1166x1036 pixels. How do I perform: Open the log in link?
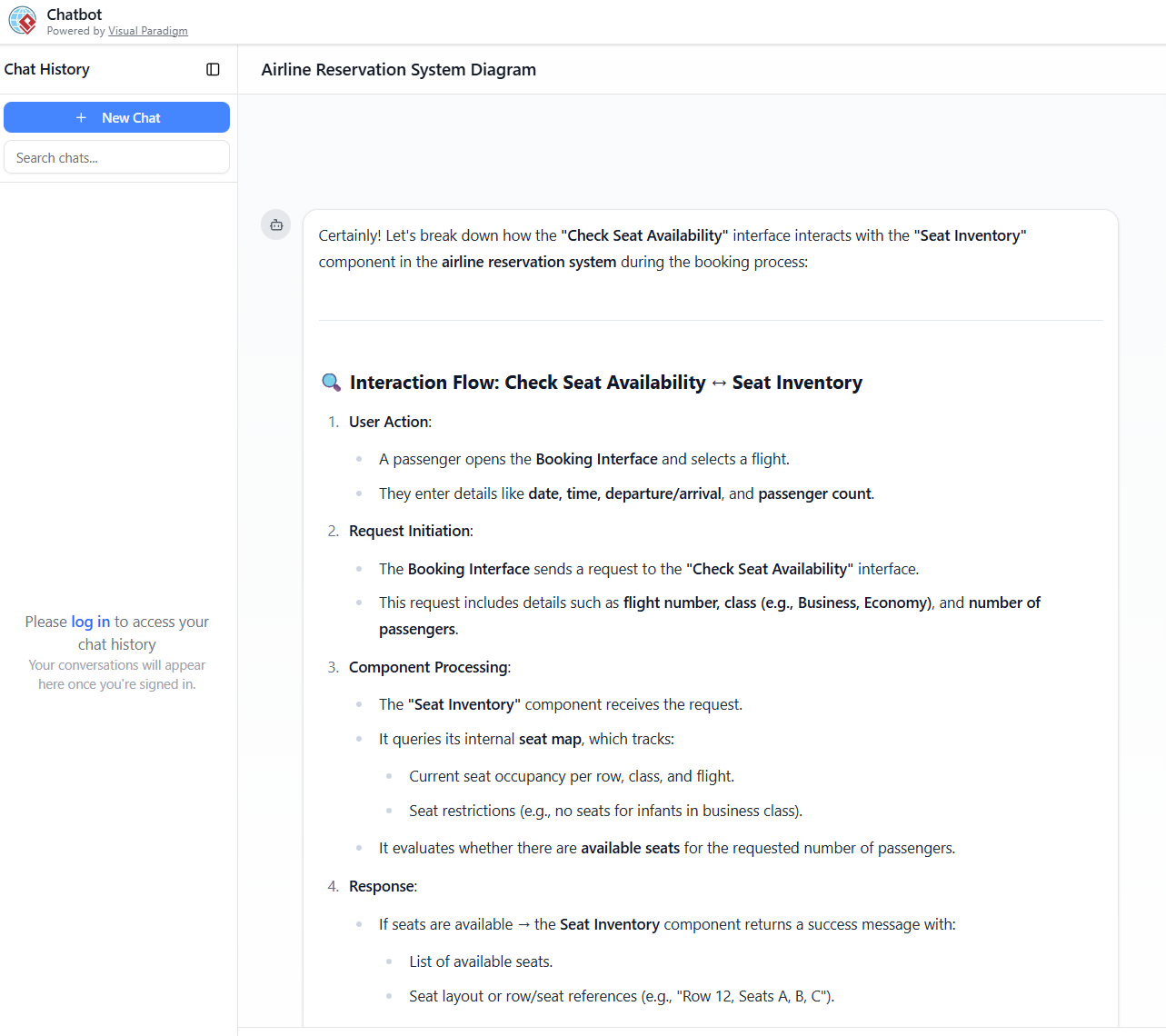(x=90, y=622)
